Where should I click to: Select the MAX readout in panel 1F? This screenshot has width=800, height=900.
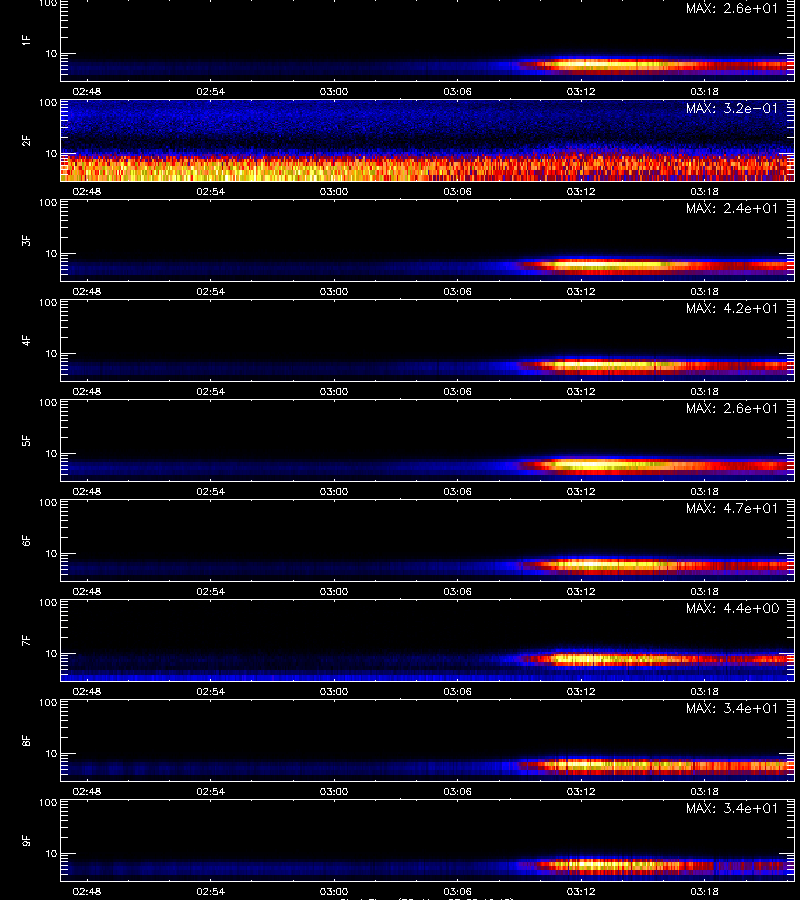click(x=732, y=9)
